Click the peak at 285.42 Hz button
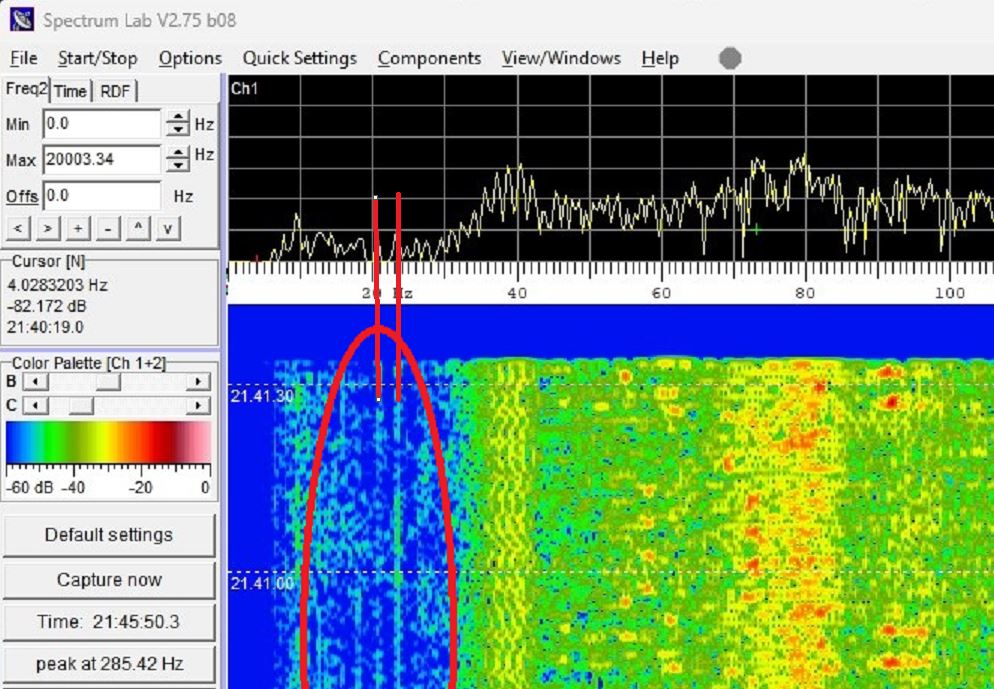The height and width of the screenshot is (689, 994). (109, 664)
